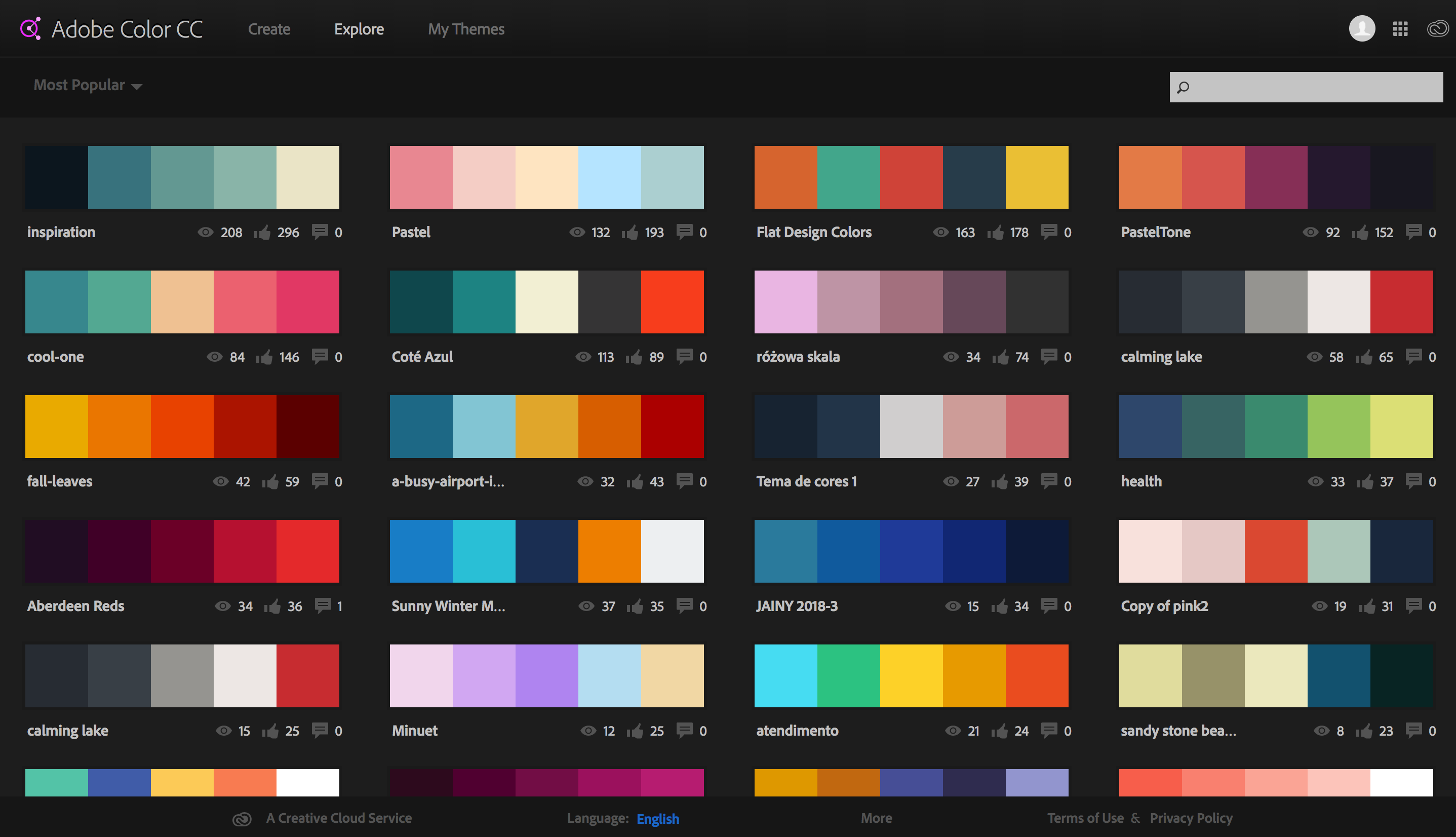Go to My Themes tab

(x=466, y=29)
